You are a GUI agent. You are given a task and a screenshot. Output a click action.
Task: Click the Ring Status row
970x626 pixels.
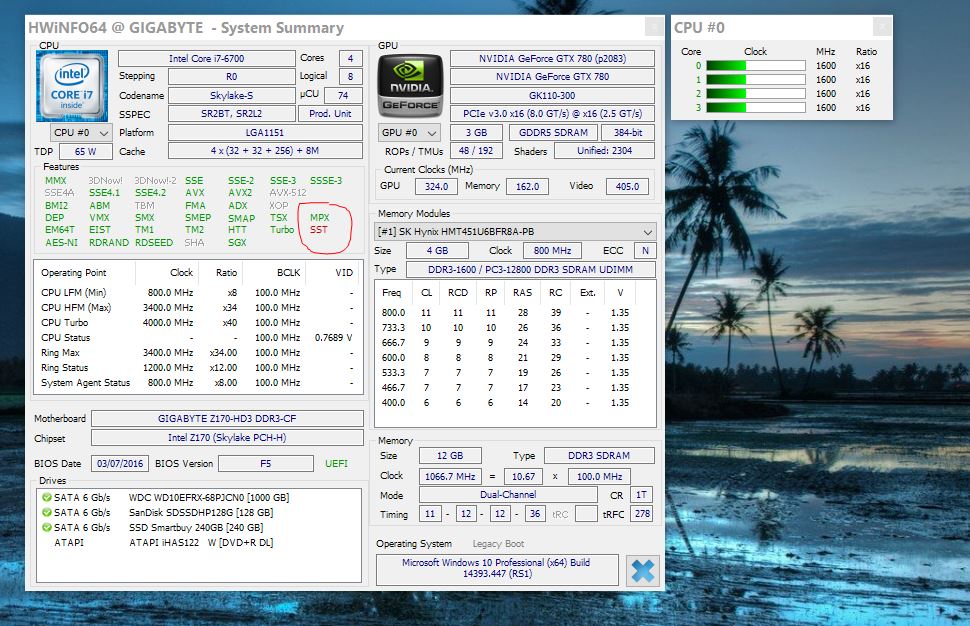[197, 367]
